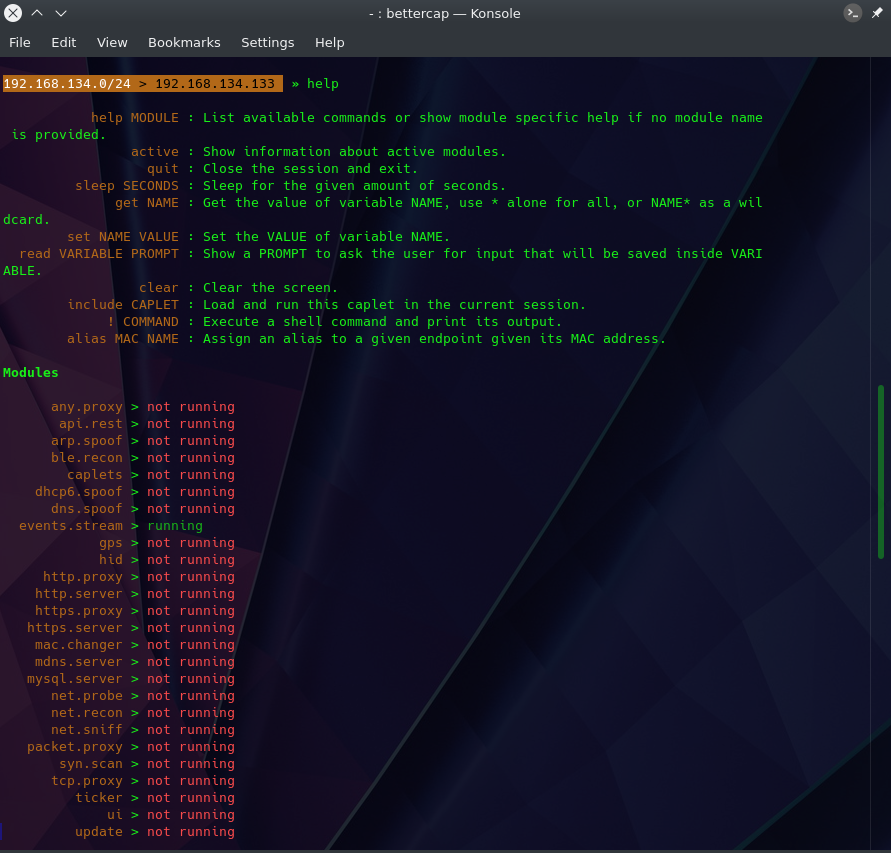The width and height of the screenshot is (891, 853).
Task: Click the 'clear' command text
Action: [159, 288]
